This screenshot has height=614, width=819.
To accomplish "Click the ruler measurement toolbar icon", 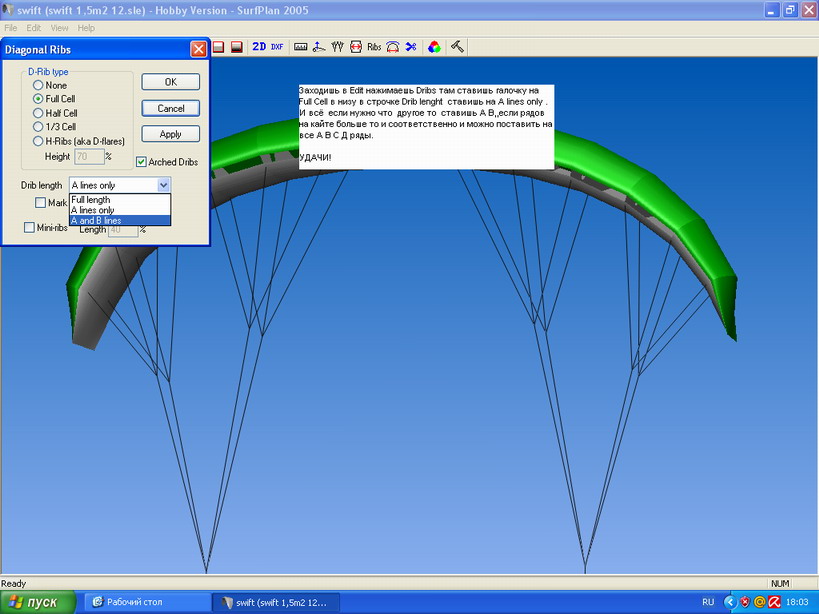I will coord(300,47).
